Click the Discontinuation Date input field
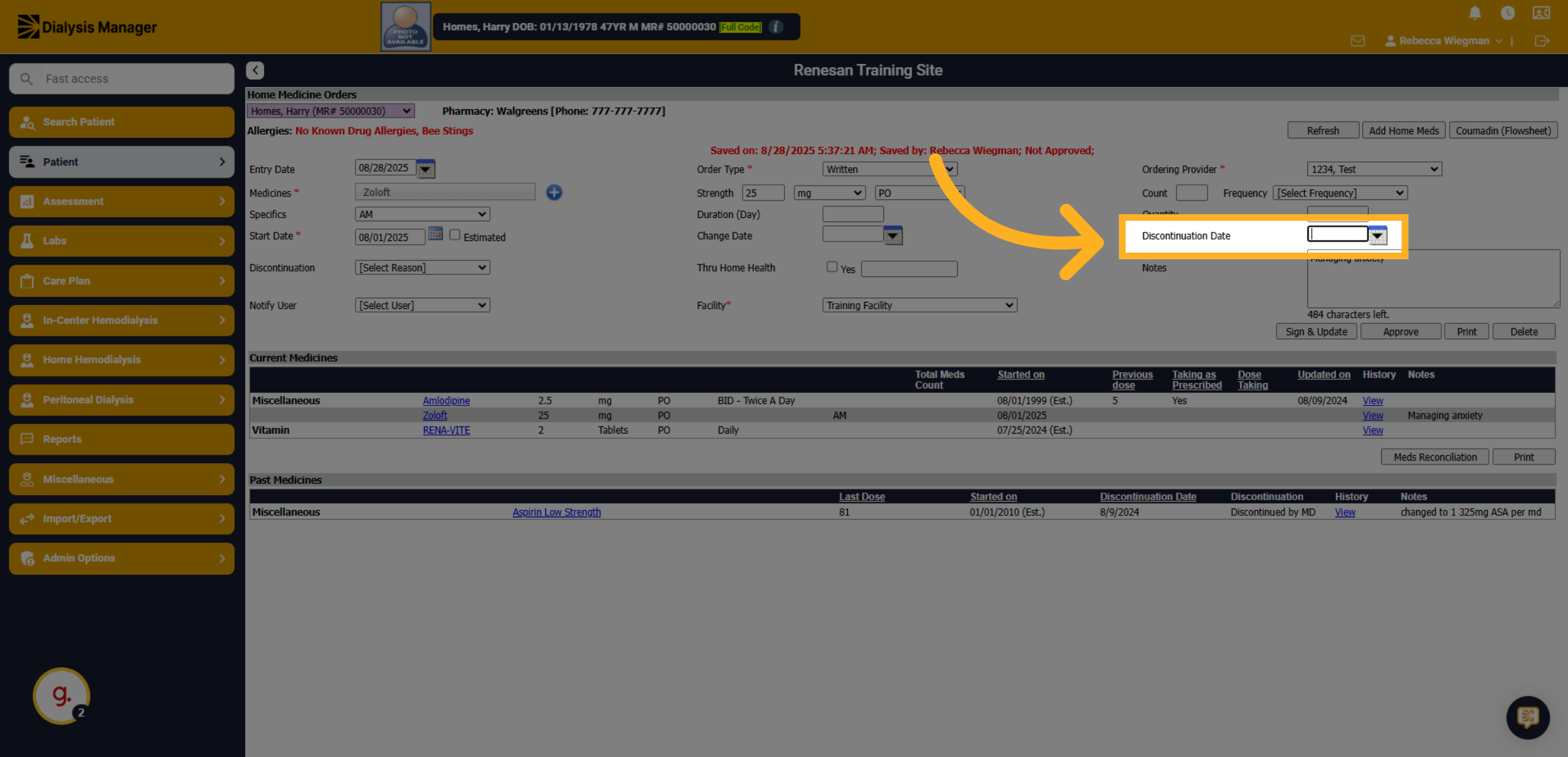The width and height of the screenshot is (1568, 757). tap(1337, 234)
